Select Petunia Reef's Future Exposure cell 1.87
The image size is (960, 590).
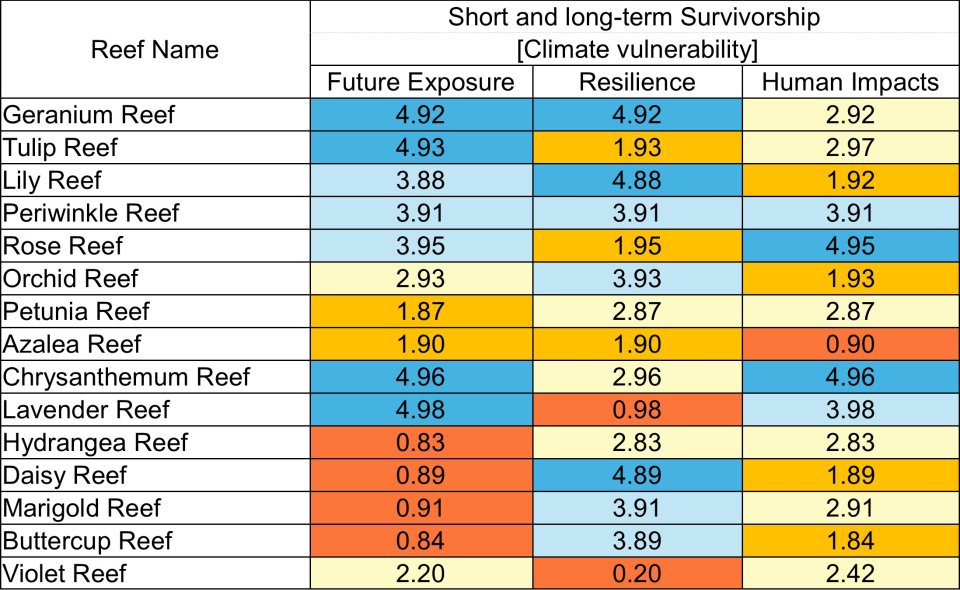click(421, 312)
